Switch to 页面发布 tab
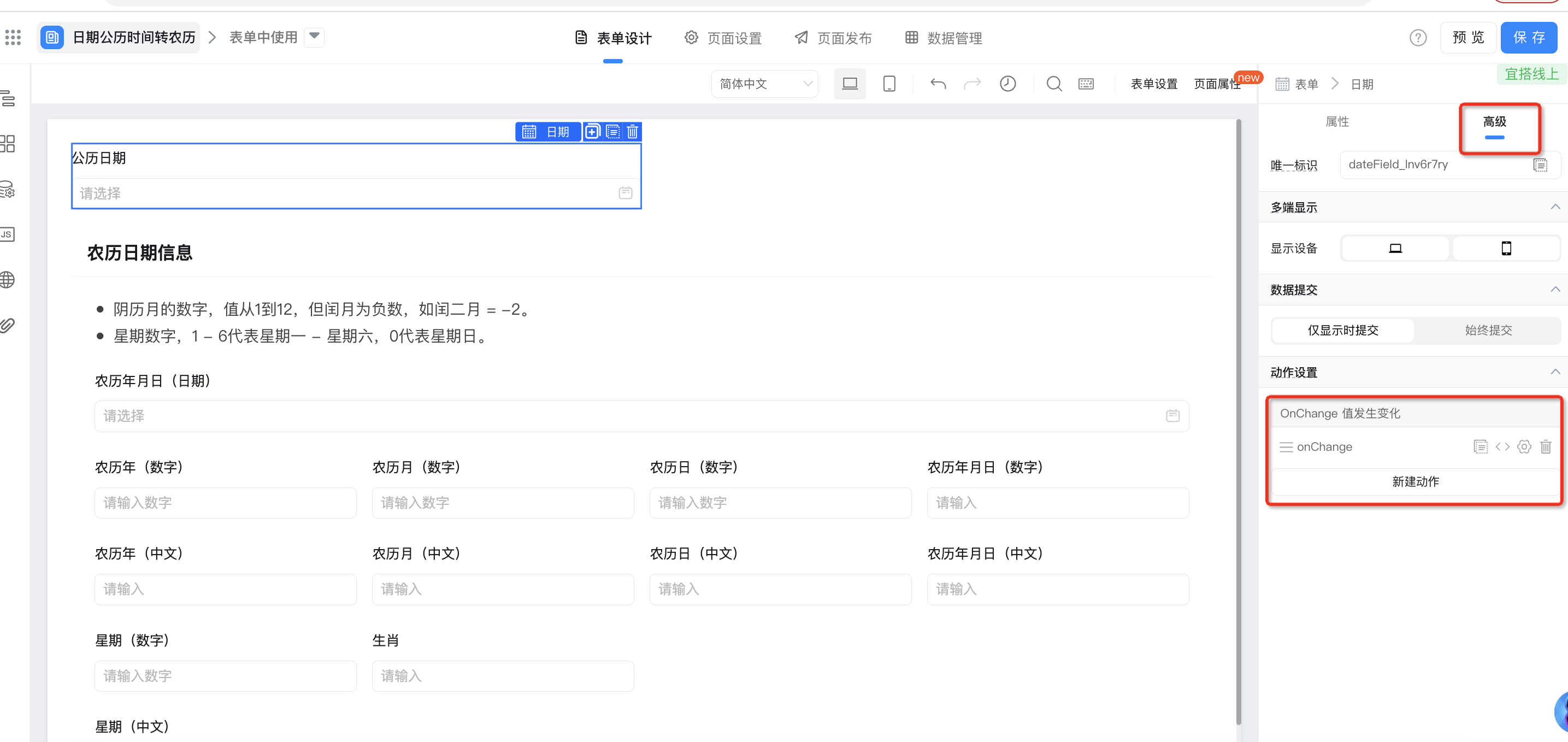This screenshot has height=742, width=1568. click(x=833, y=38)
